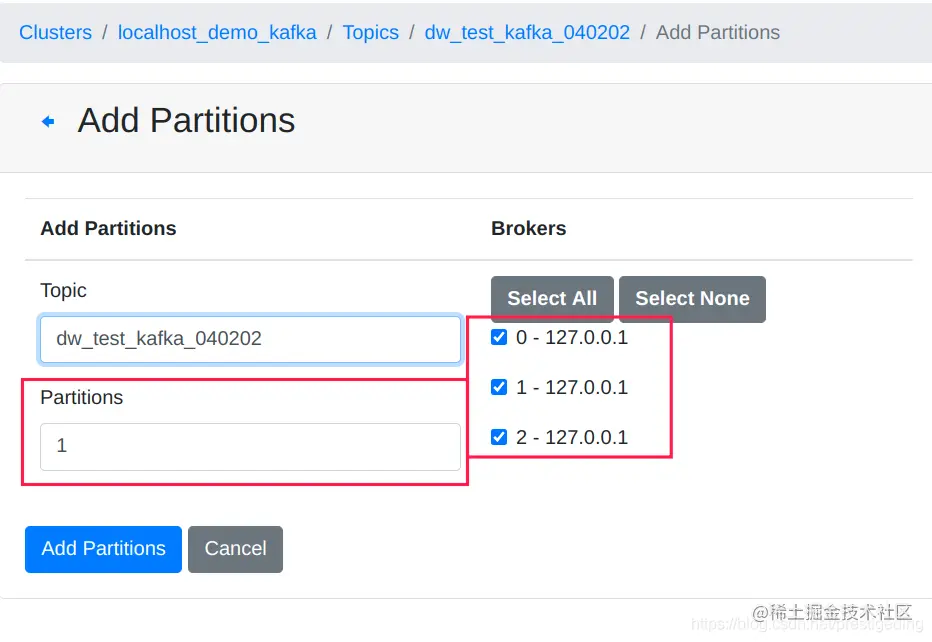Click the Add Partitions column header

(108, 228)
